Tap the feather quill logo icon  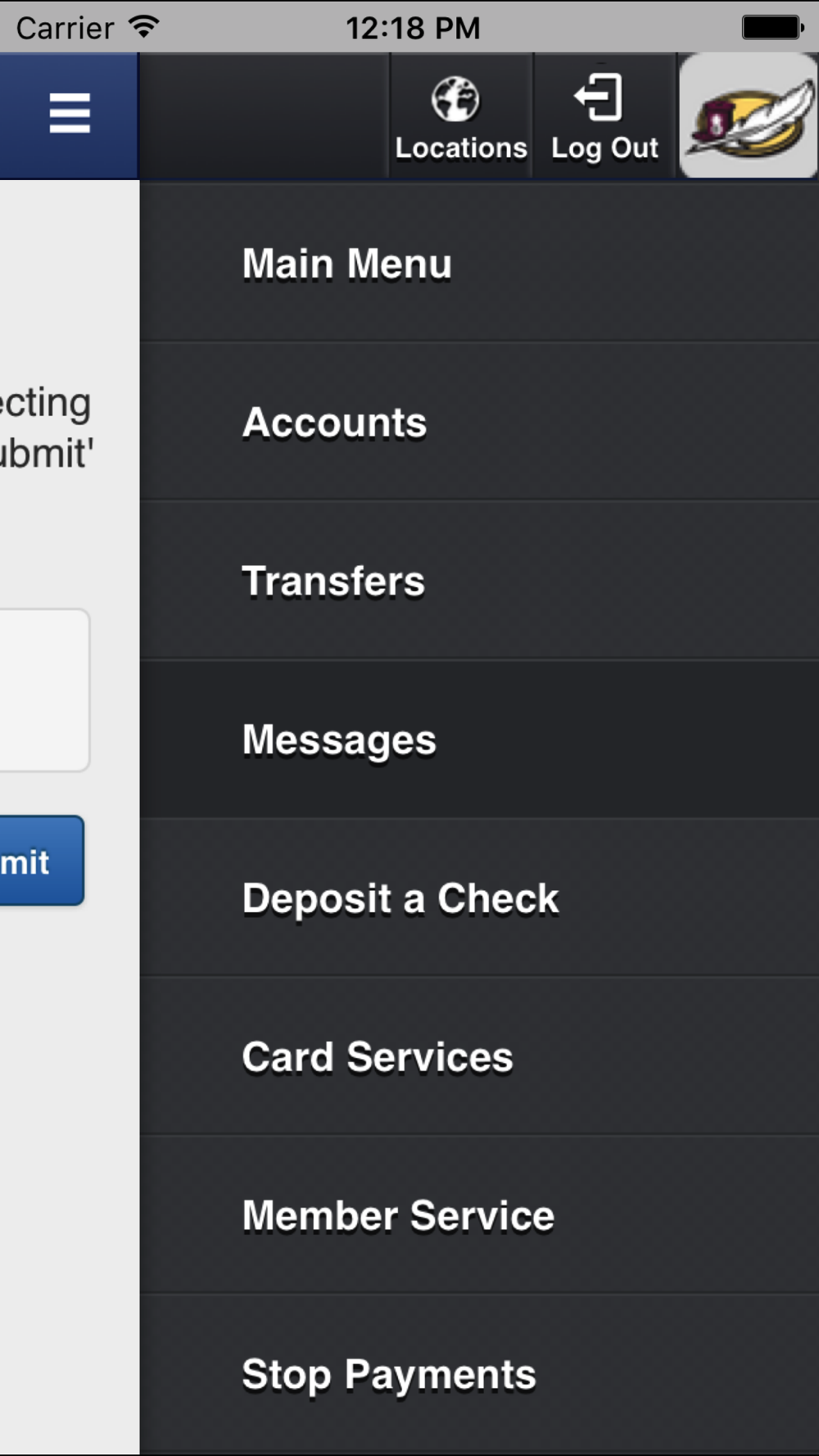click(x=749, y=115)
